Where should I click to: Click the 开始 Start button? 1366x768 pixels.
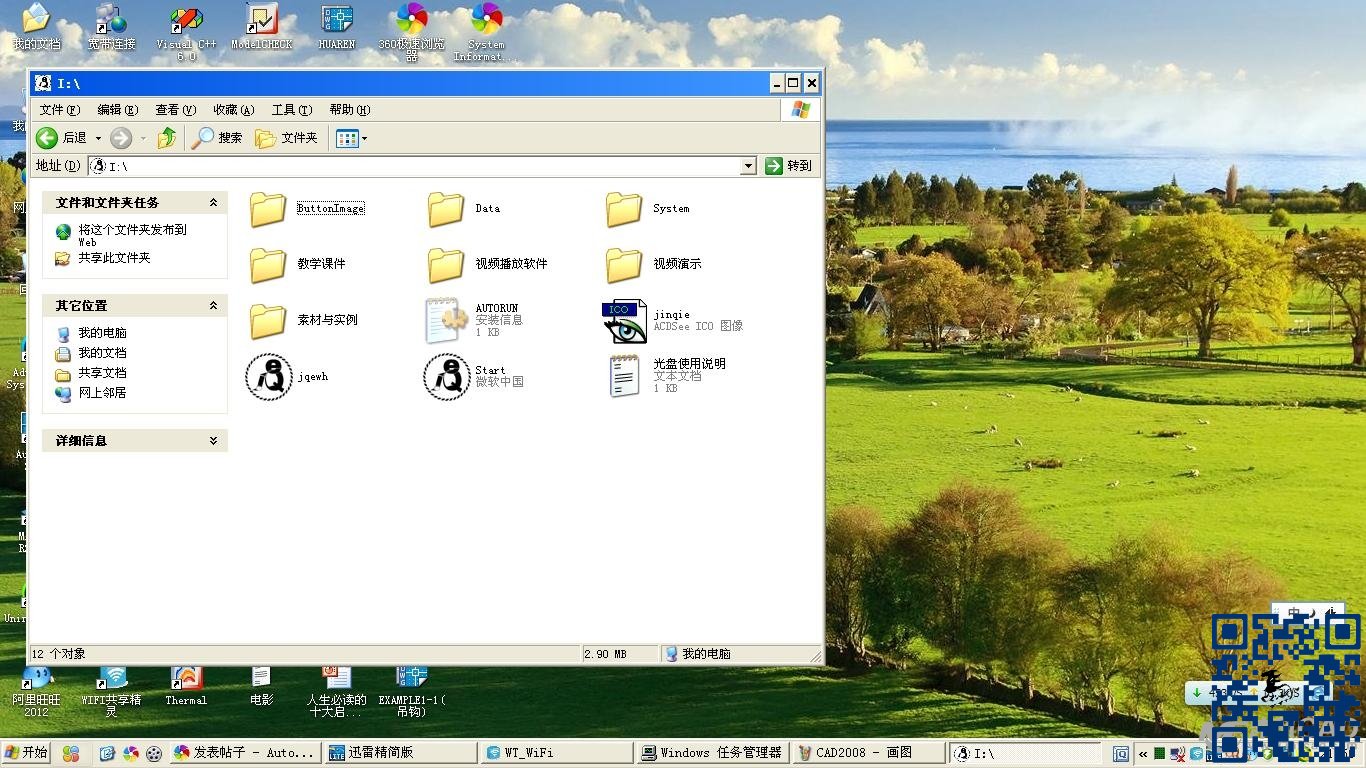click(27, 753)
